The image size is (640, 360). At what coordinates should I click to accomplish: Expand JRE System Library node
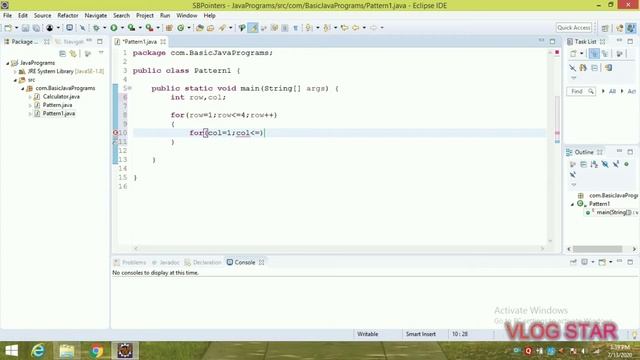click(15, 71)
